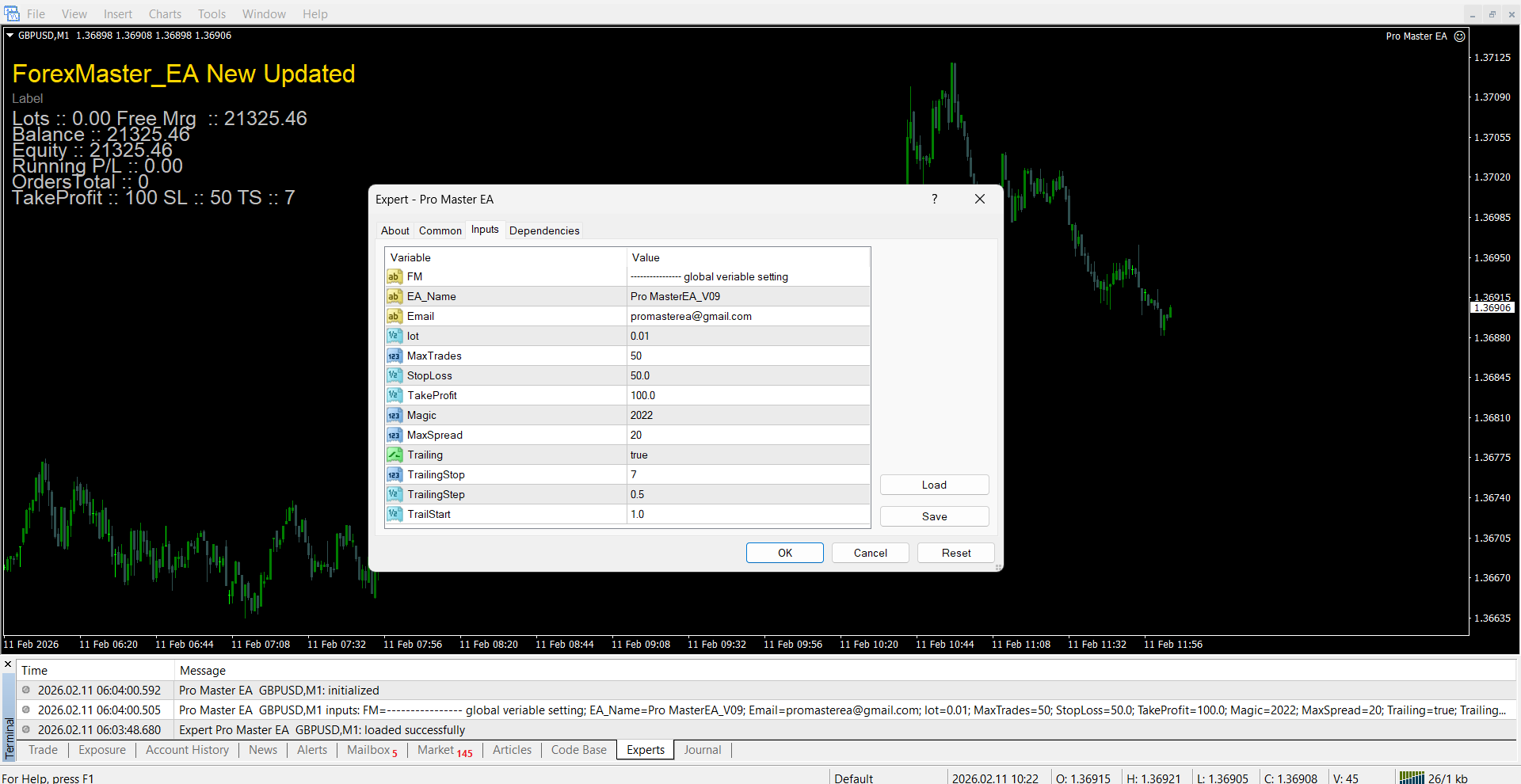Image resolution: width=1521 pixels, height=784 pixels.
Task: Switch to the Journal tab in Terminal
Action: click(702, 750)
